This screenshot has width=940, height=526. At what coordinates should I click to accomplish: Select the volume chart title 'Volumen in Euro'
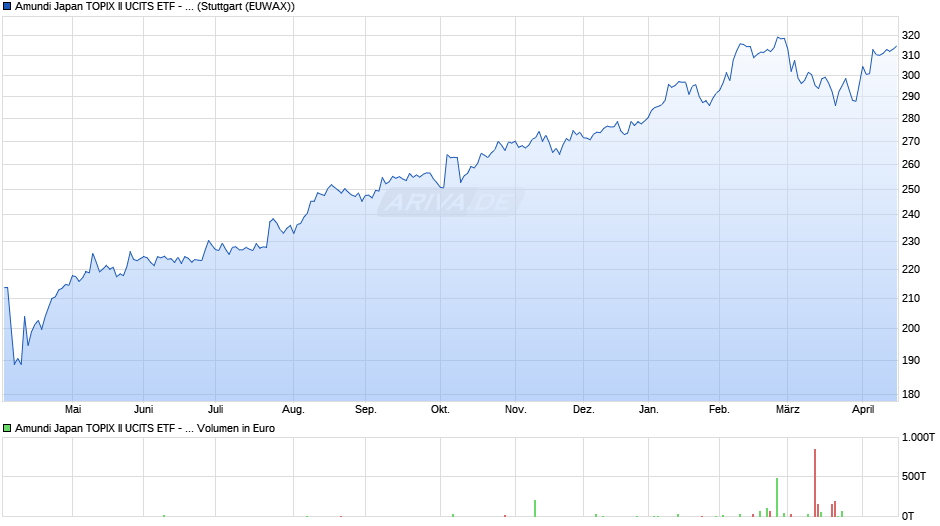click(x=236, y=428)
